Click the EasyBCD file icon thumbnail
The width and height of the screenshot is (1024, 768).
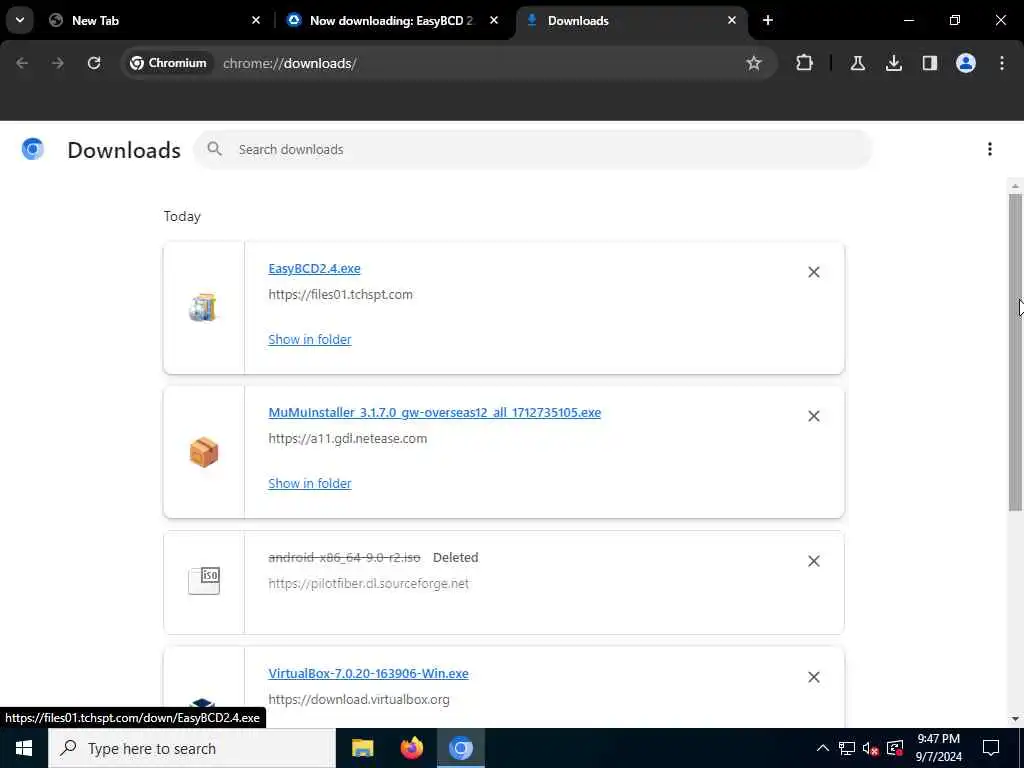click(203, 308)
